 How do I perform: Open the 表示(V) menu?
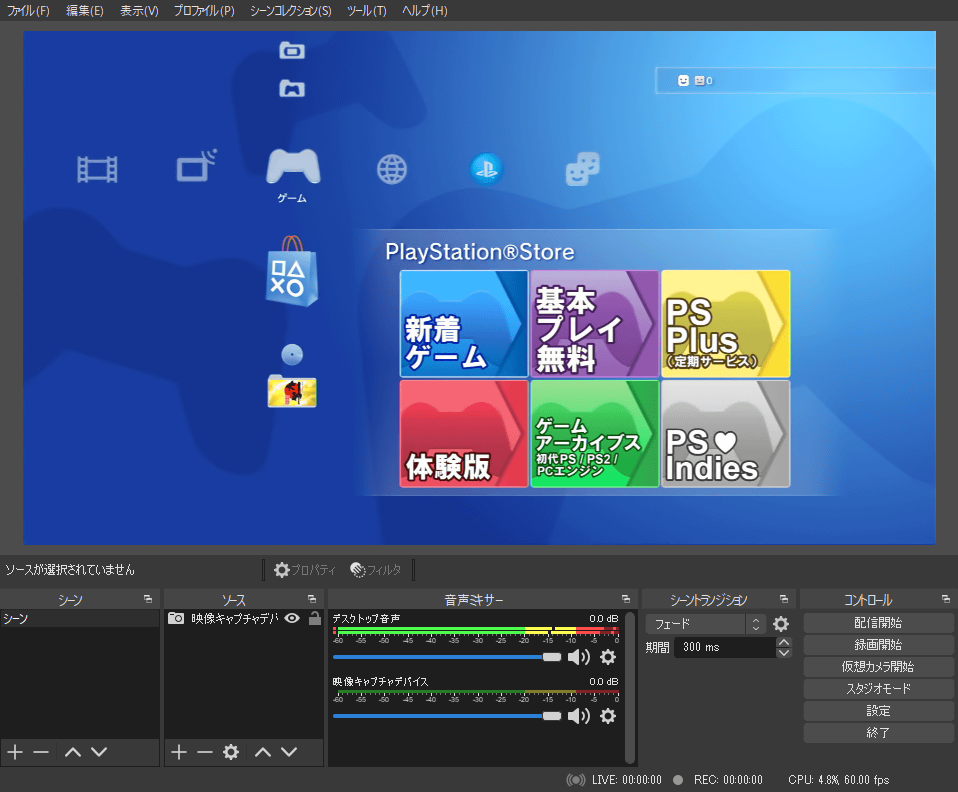139,10
